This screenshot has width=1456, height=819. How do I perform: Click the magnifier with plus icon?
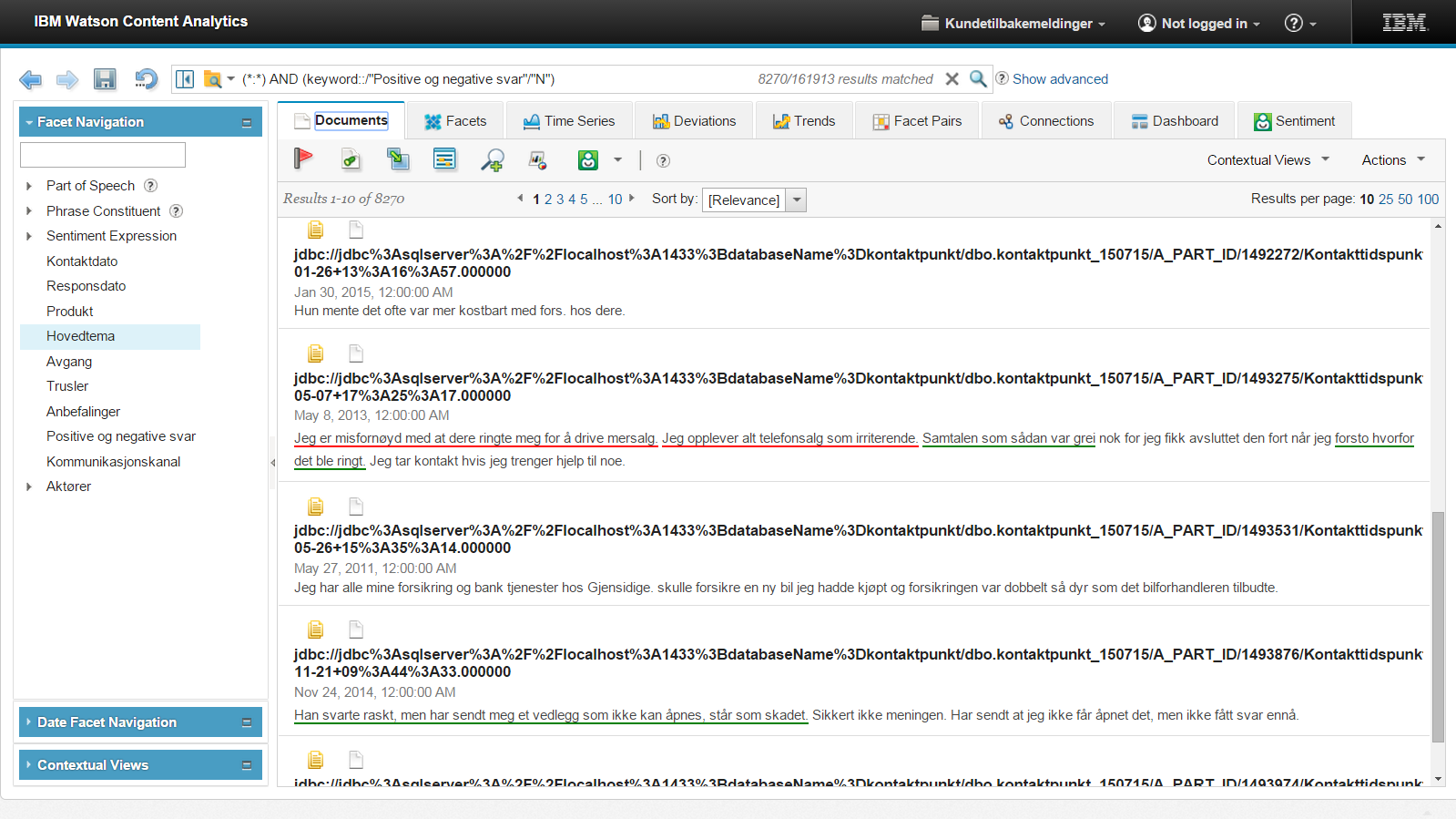(x=493, y=160)
